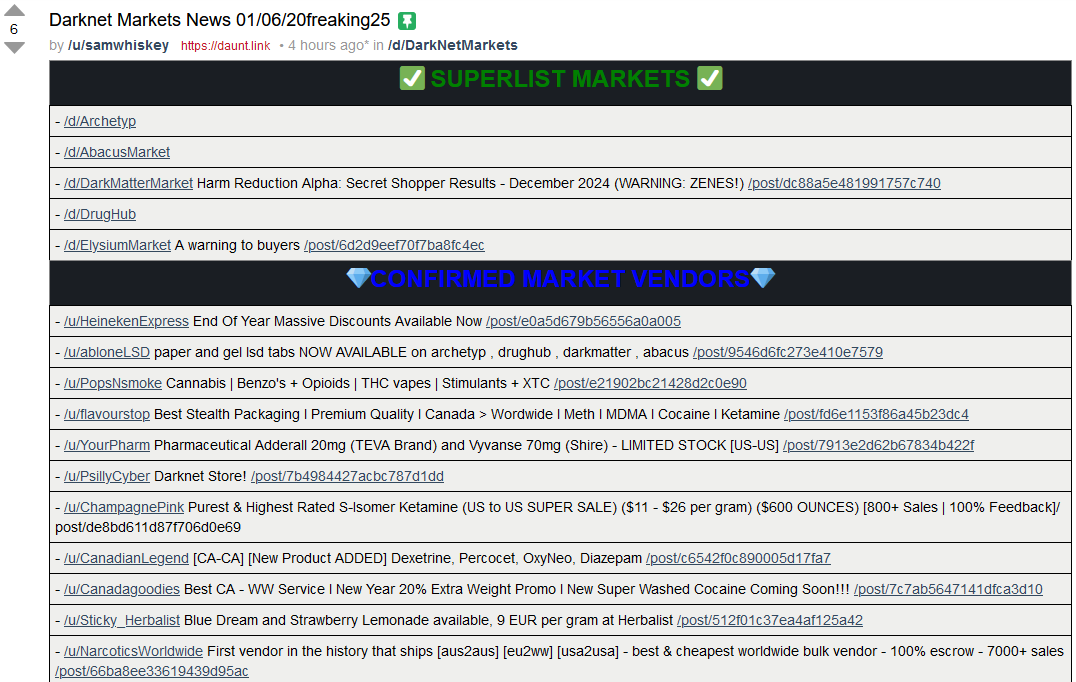
Task: Click the left diamond icon in vendors header
Action: [x=358, y=278]
